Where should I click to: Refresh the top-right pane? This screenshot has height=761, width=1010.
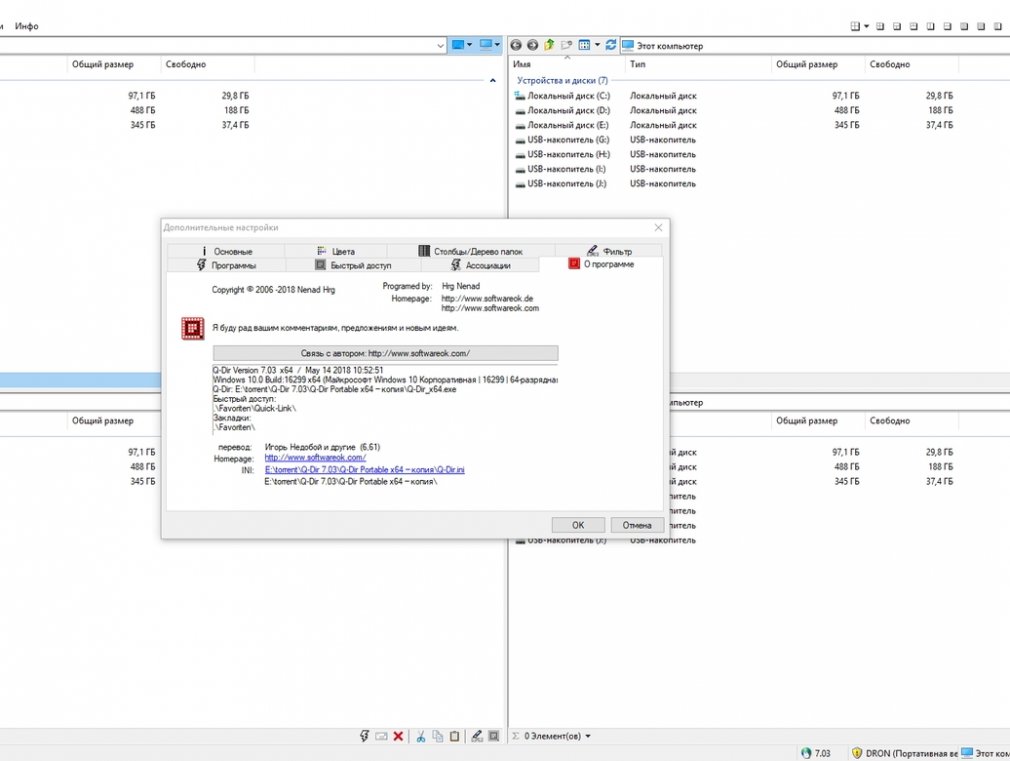[x=611, y=44]
